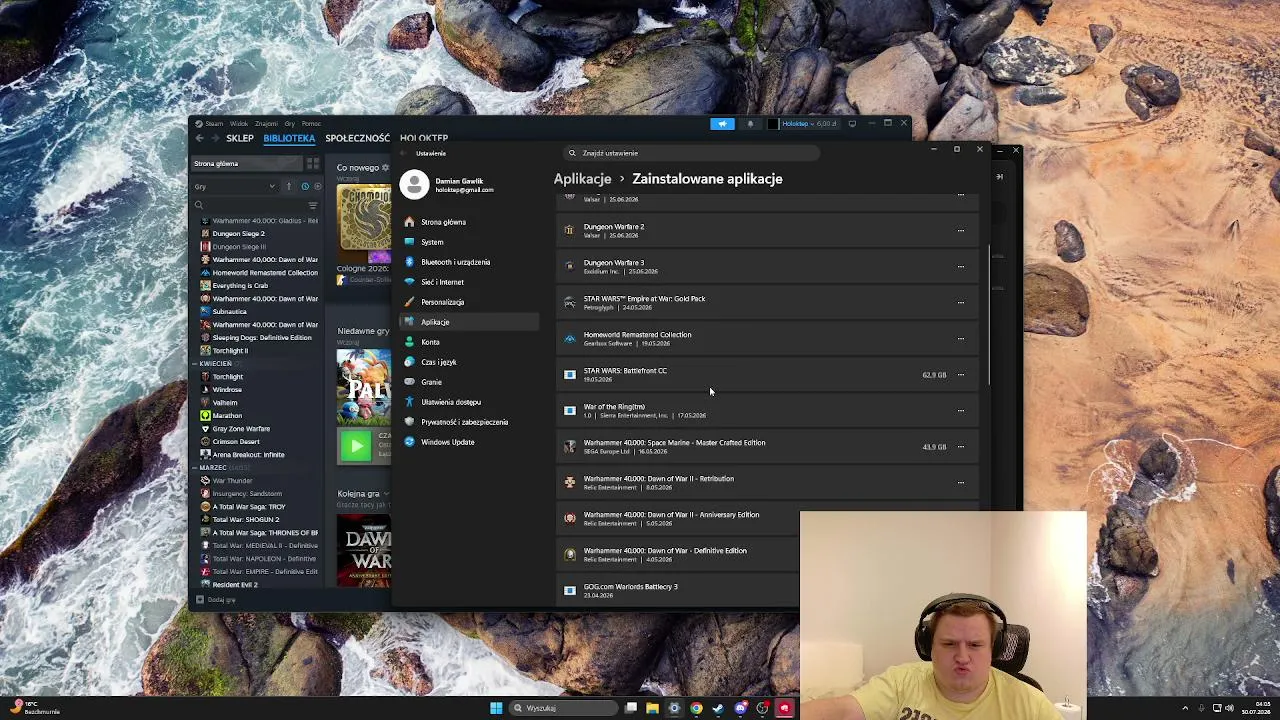The width and height of the screenshot is (1280, 720).
Task: Open options for War of the Ring
Action: [961, 411]
